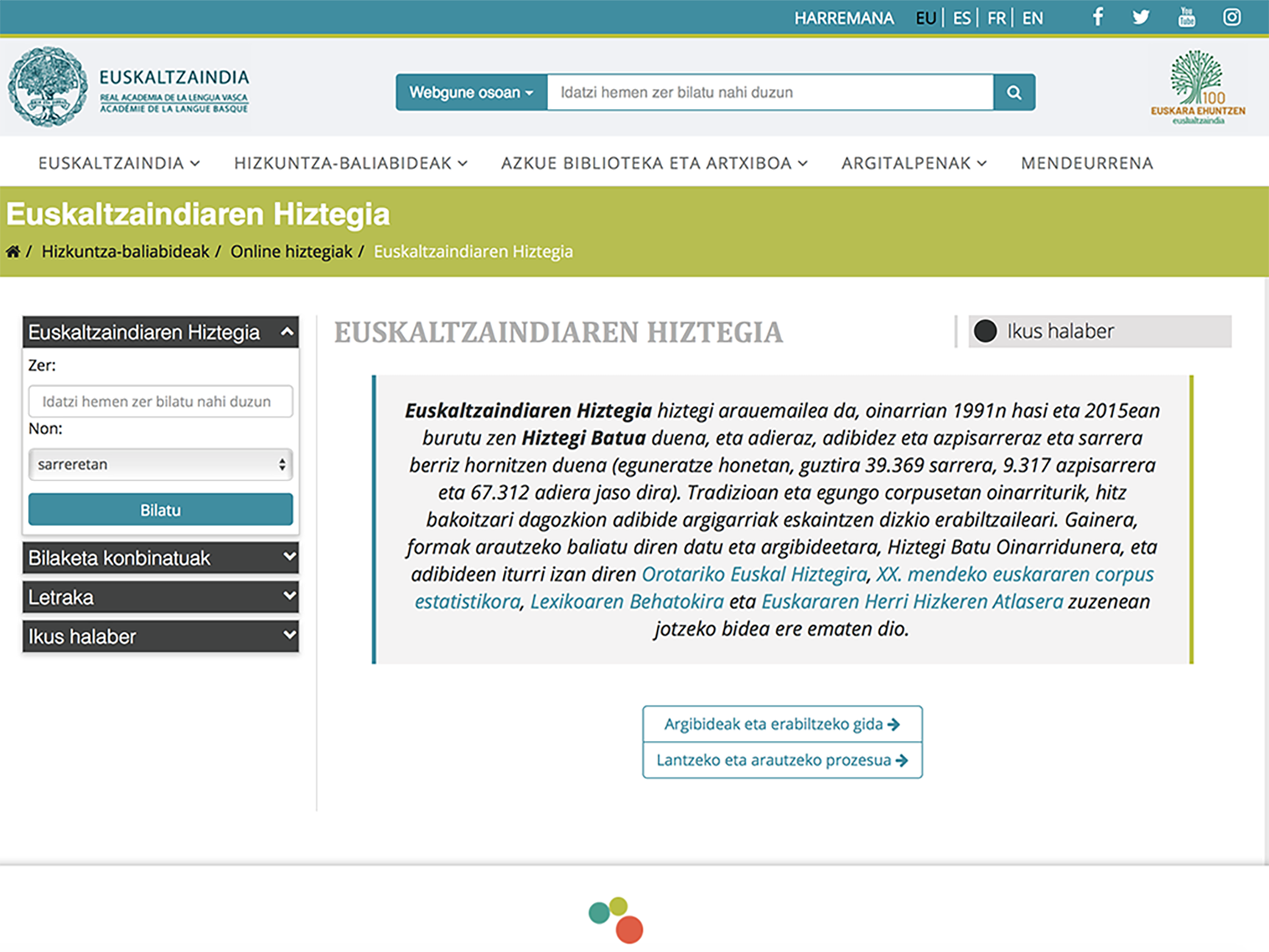Viewport: 1269px width, 952px height.
Task: Open Euskaltzaindia's Facebook page
Action: pyautogui.click(x=1097, y=16)
